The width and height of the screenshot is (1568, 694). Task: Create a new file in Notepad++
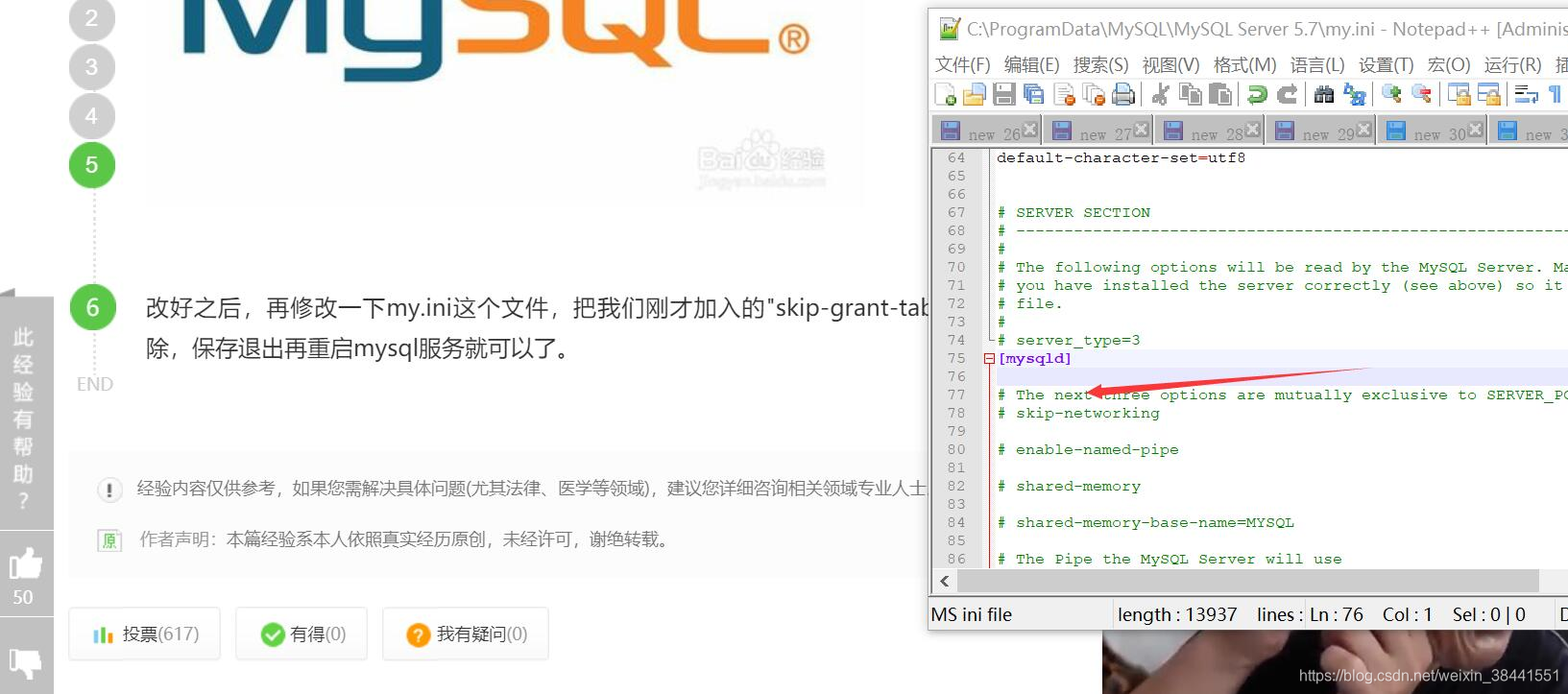[x=946, y=94]
